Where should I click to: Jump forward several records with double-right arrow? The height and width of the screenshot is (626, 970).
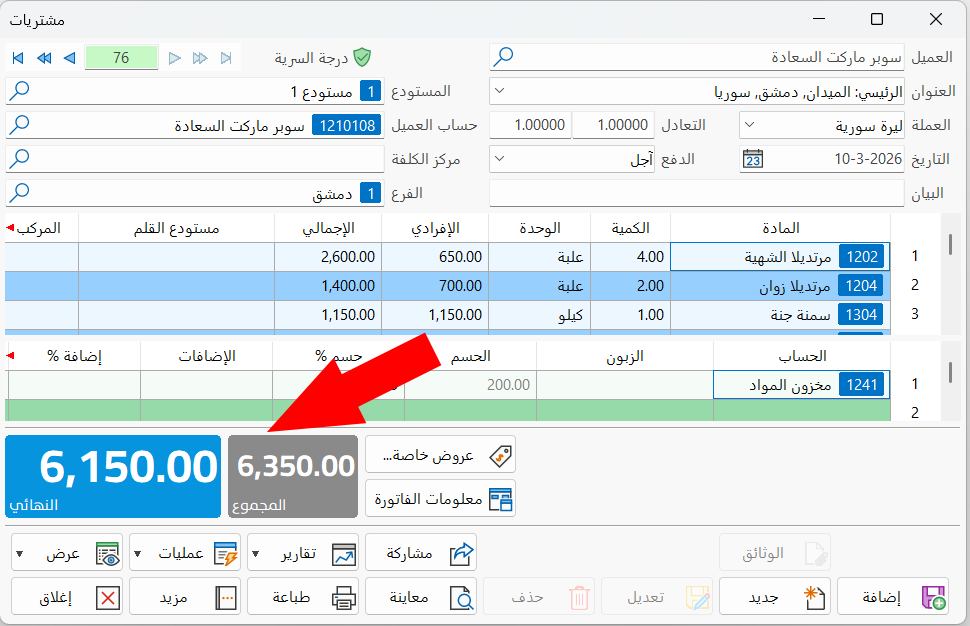point(200,58)
